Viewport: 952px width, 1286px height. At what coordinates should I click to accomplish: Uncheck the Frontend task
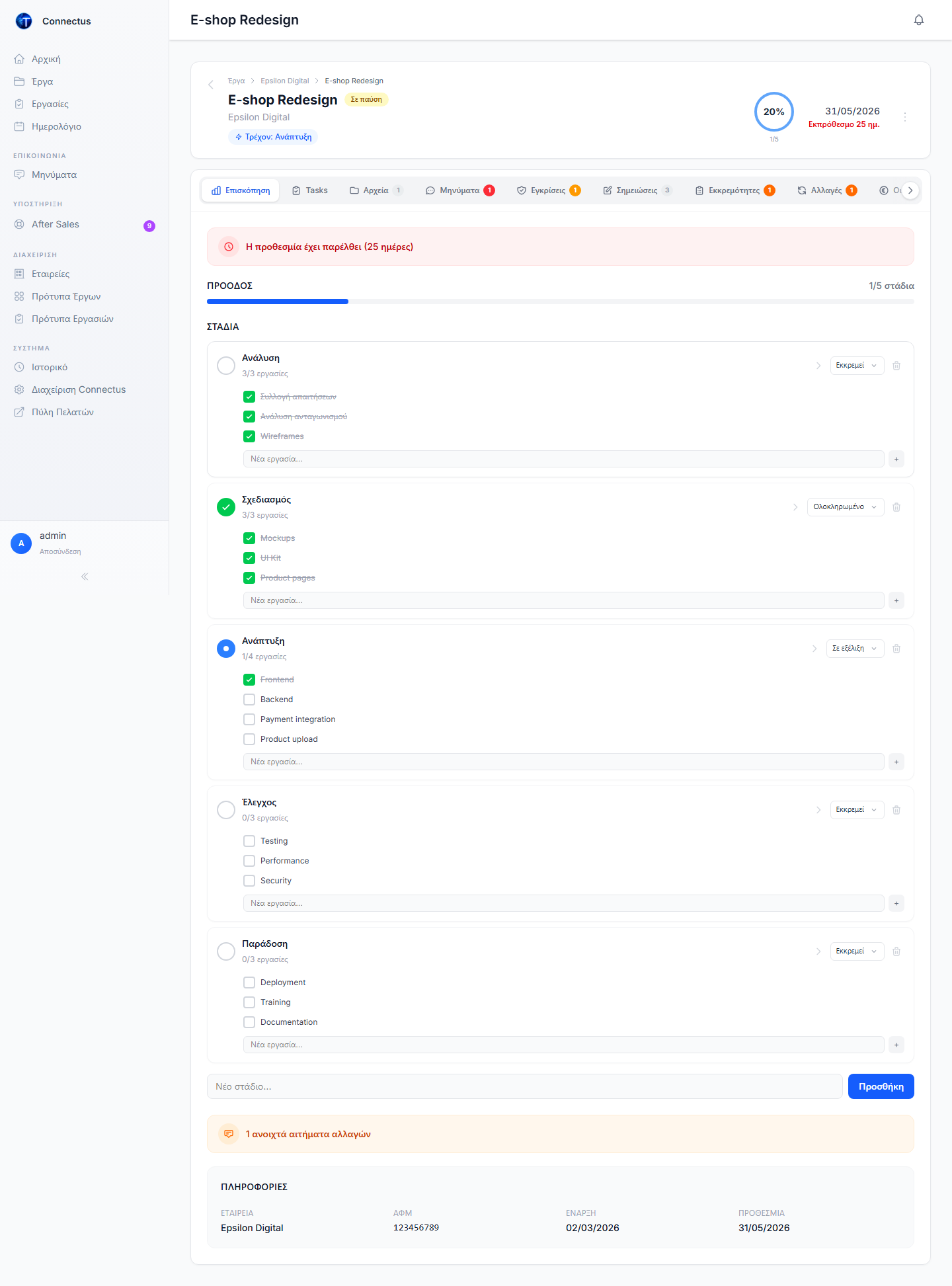coord(249,680)
